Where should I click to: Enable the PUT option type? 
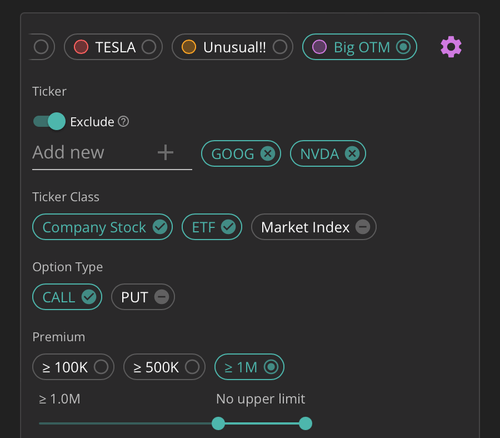tap(143, 297)
